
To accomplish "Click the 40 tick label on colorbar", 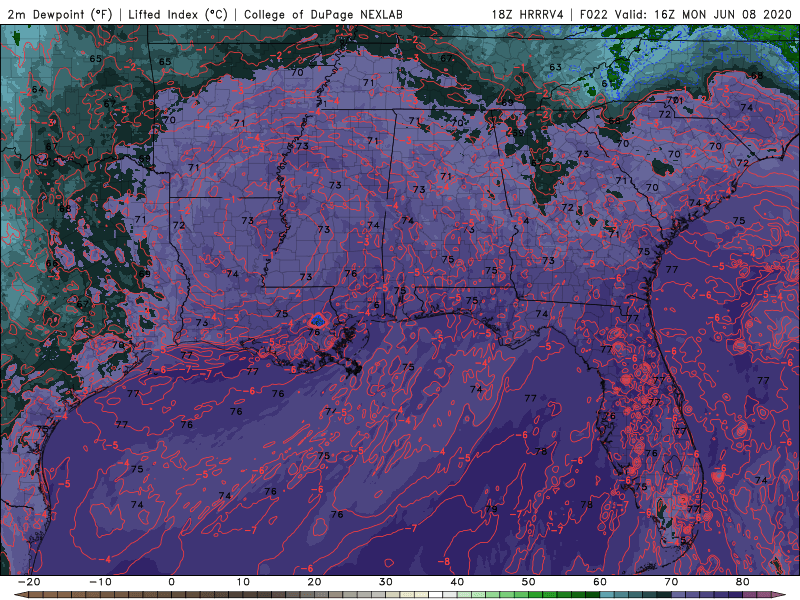I will click(x=457, y=582).
